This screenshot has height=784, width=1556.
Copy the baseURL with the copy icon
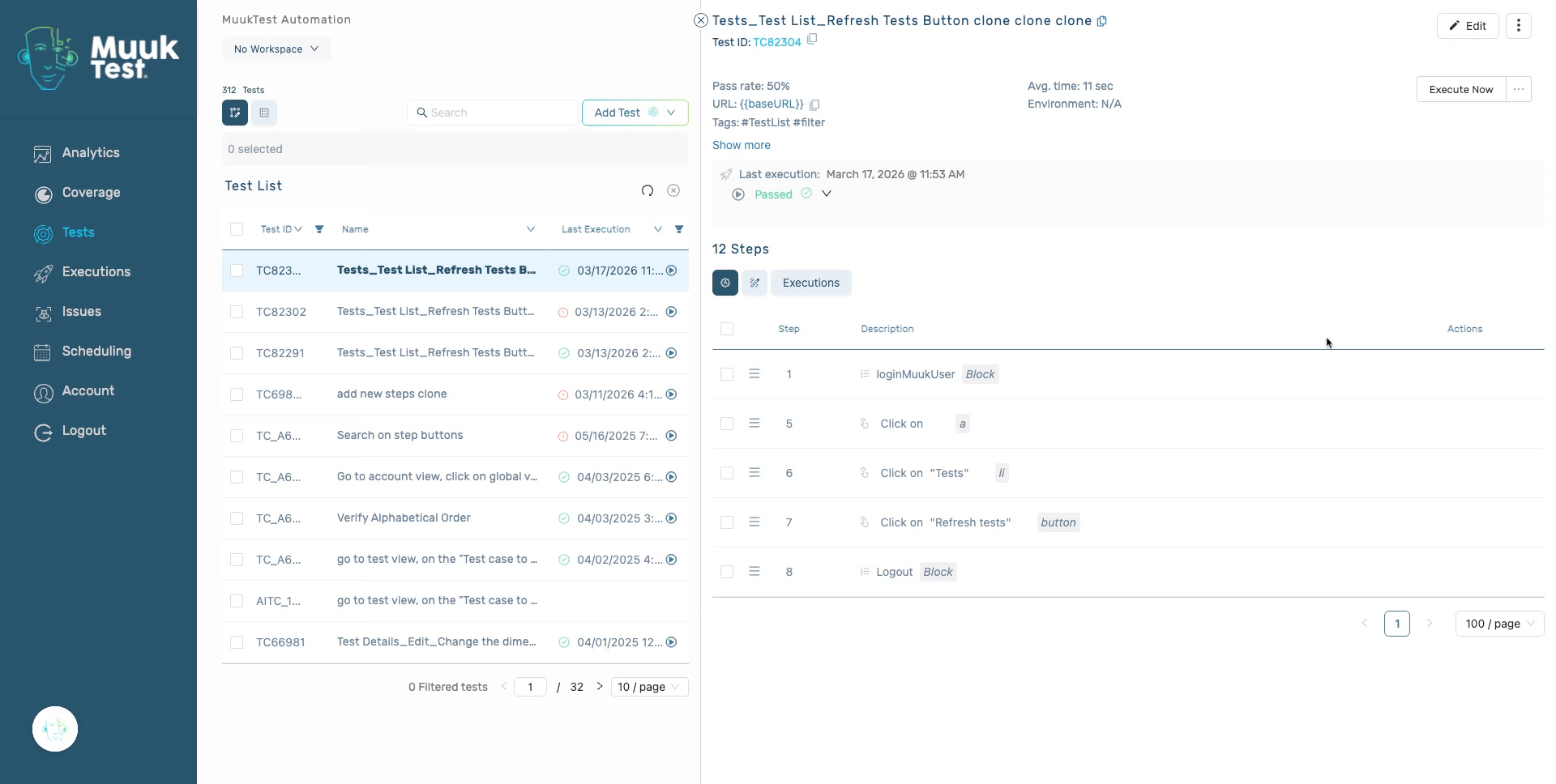815,104
